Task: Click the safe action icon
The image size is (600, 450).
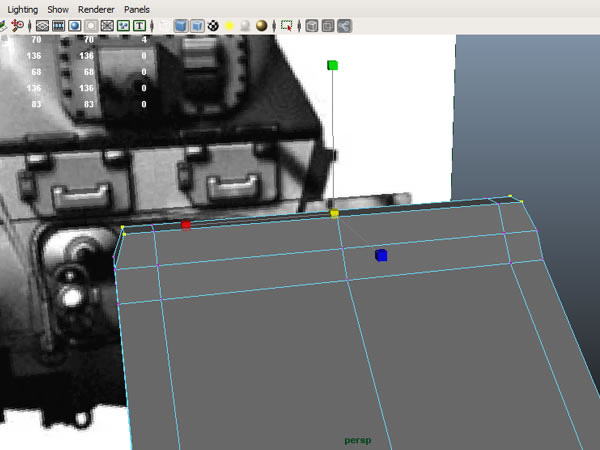Action: click(x=123, y=25)
